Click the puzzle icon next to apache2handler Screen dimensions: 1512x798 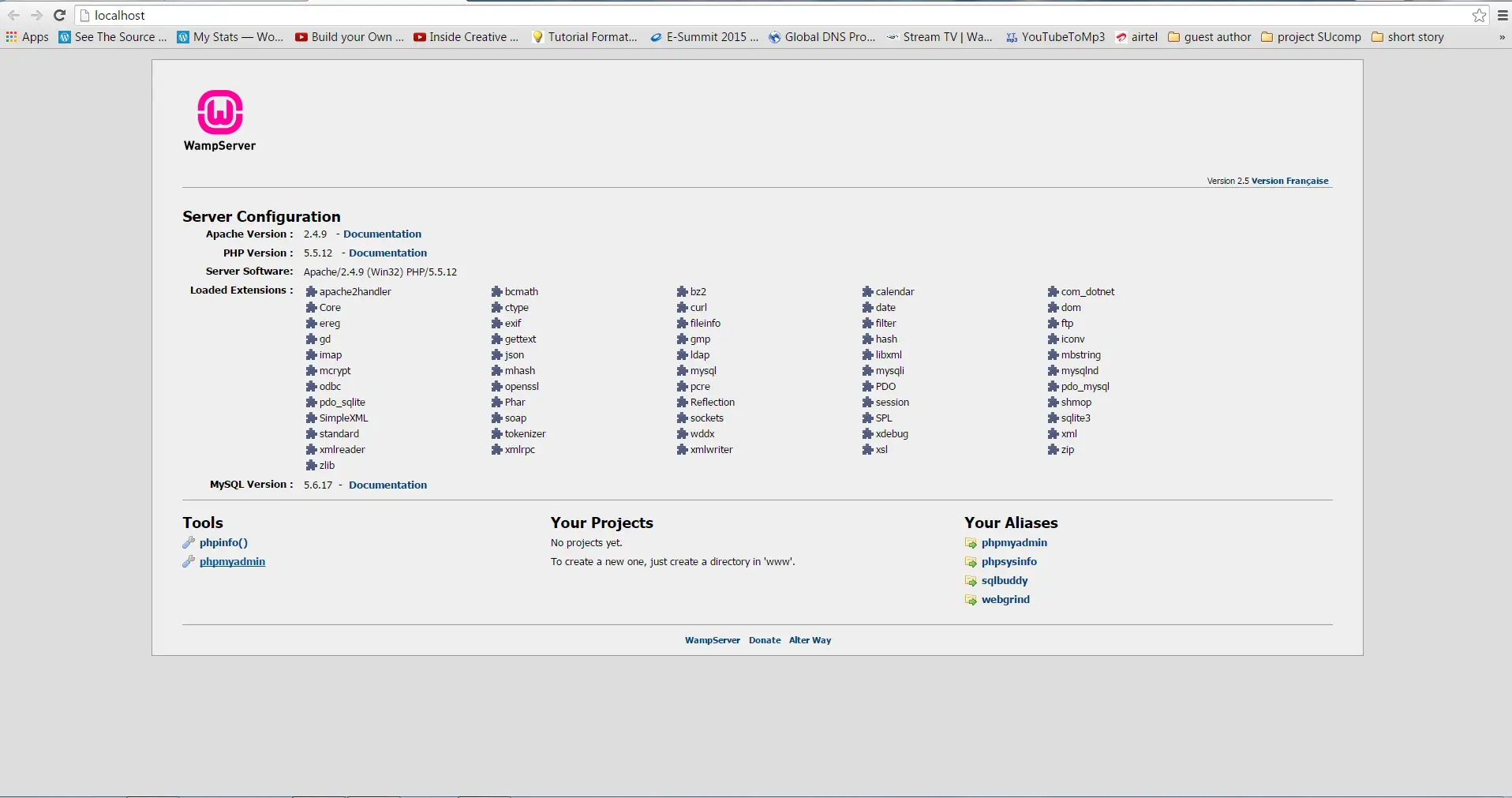[311, 291]
